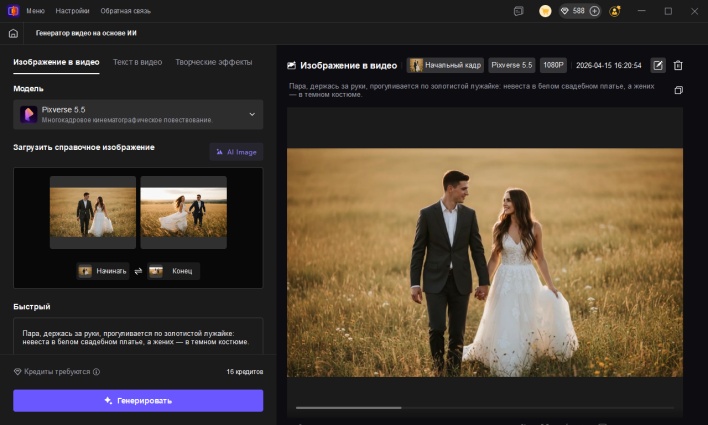Click the yellow shopping cart icon

click(x=545, y=11)
